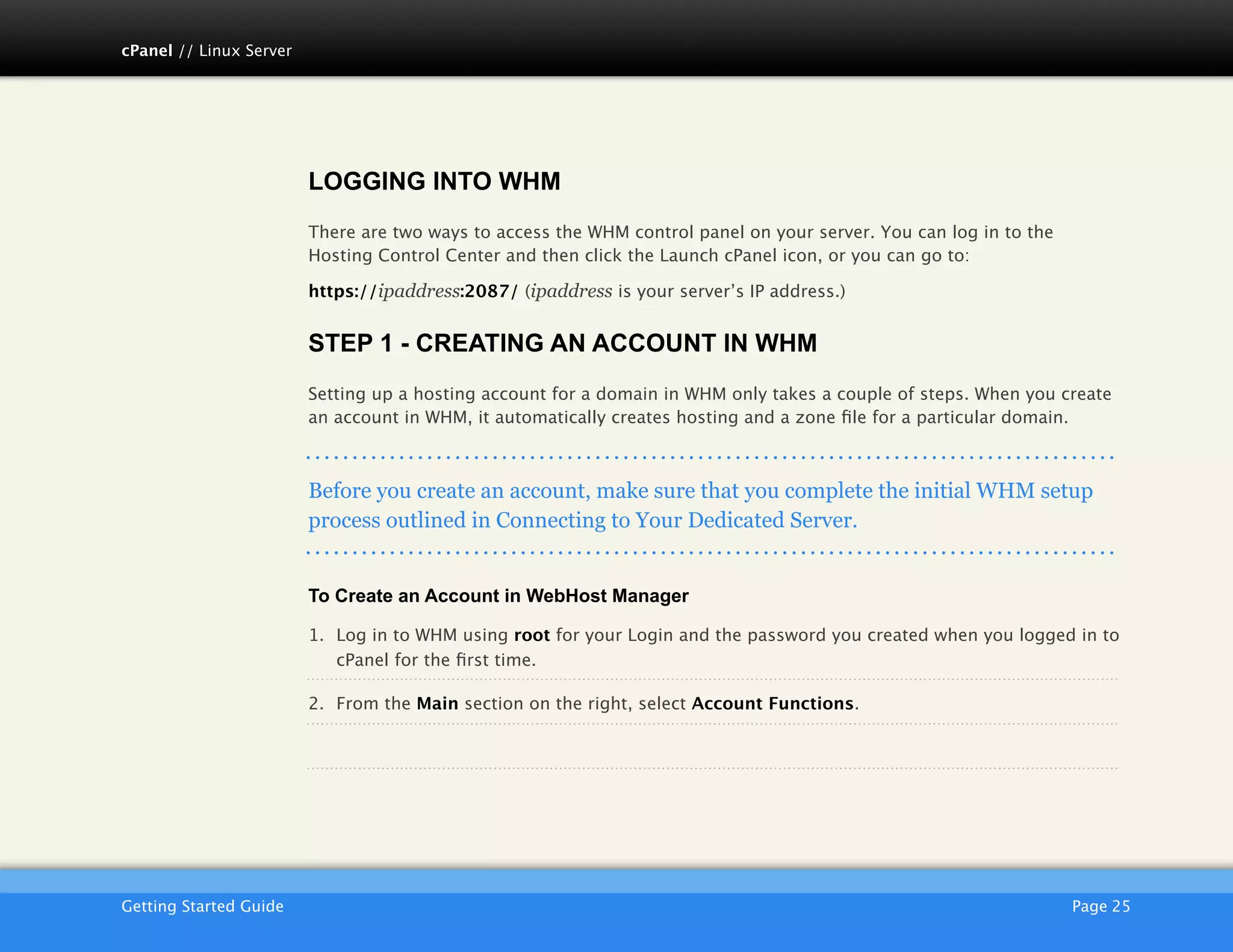Image resolution: width=1233 pixels, height=952 pixels.
Task: Click the bold 'Main' in step 2
Action: tap(437, 703)
